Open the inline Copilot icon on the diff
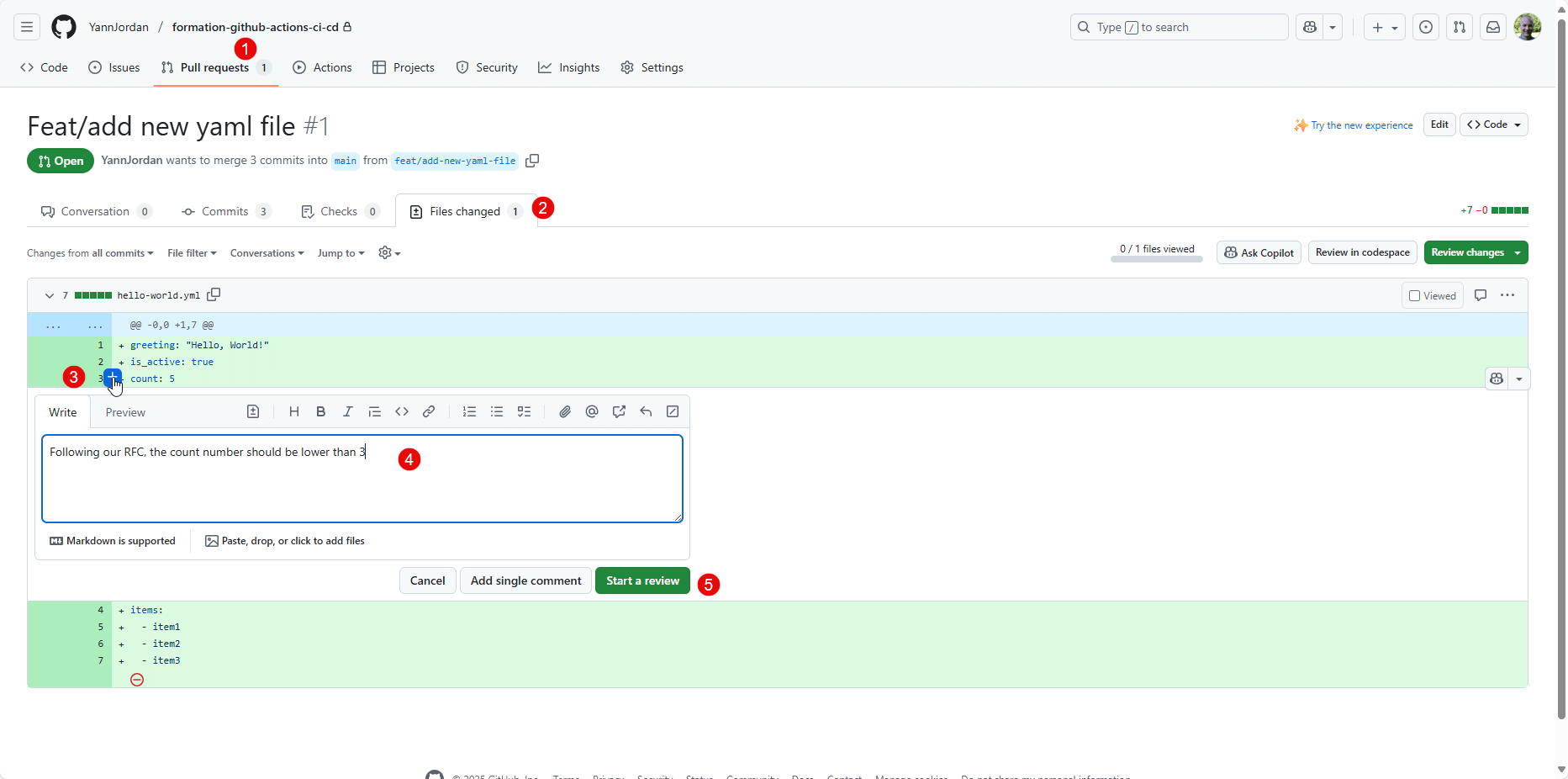 1497,379
